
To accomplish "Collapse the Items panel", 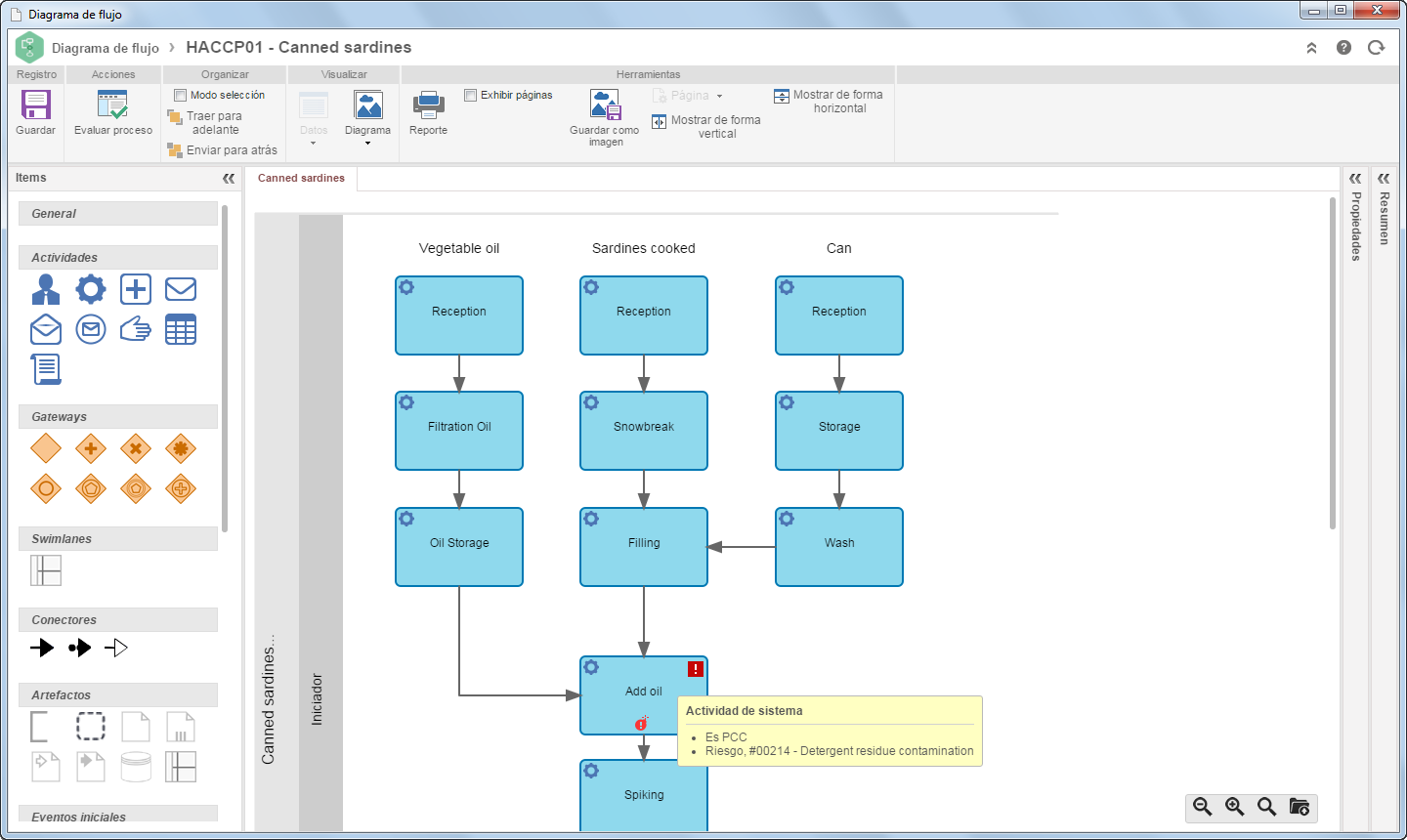I will click(x=229, y=179).
